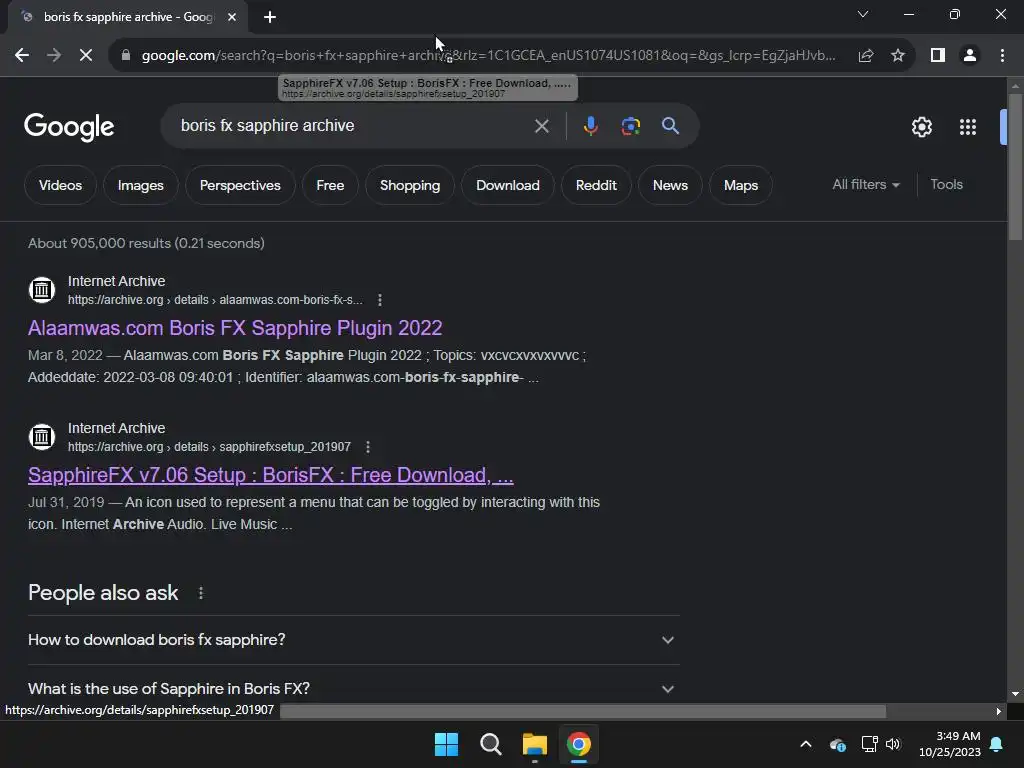1024x768 pixels.
Task: View site info via lock icon
Action: (126, 56)
